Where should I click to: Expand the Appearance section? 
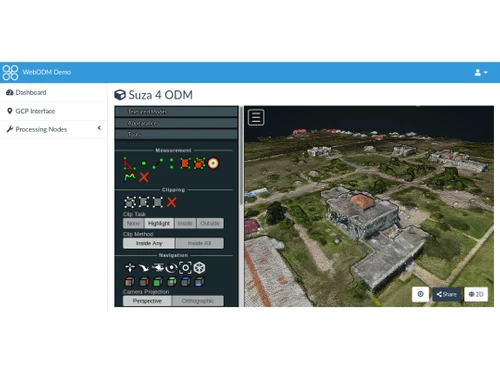pyautogui.click(x=176, y=123)
